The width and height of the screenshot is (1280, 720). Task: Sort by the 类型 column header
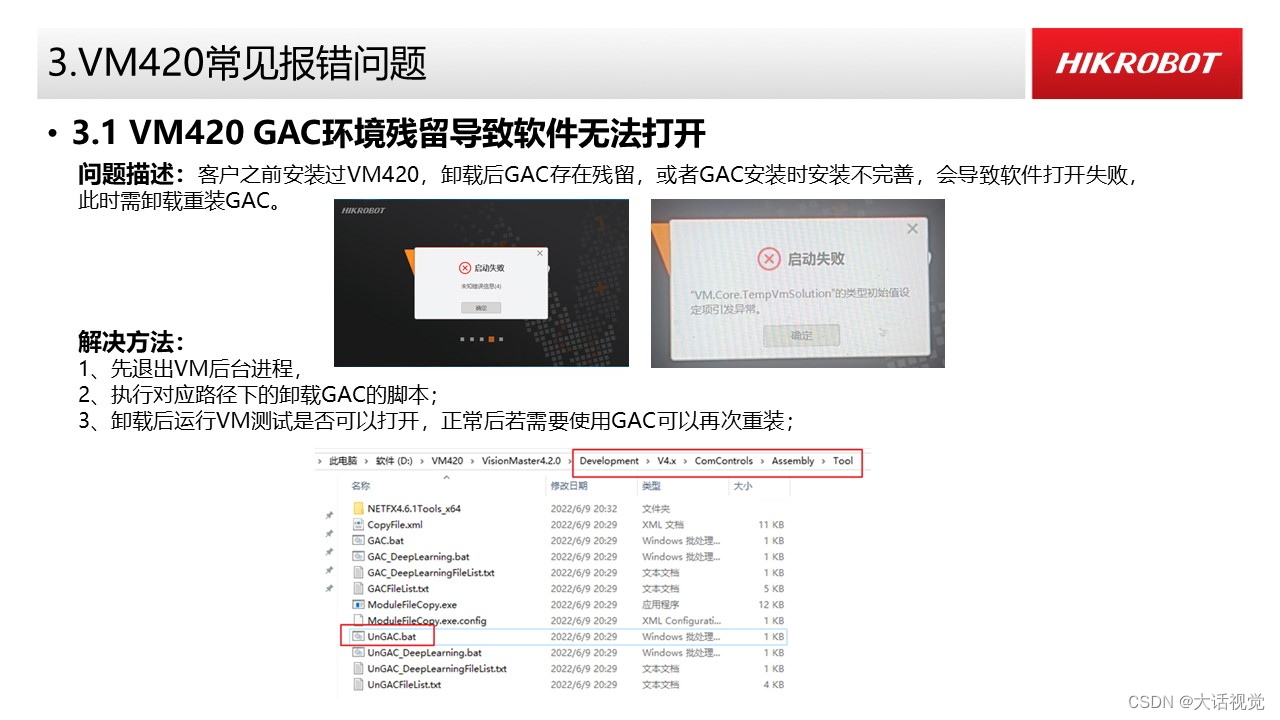click(651, 485)
